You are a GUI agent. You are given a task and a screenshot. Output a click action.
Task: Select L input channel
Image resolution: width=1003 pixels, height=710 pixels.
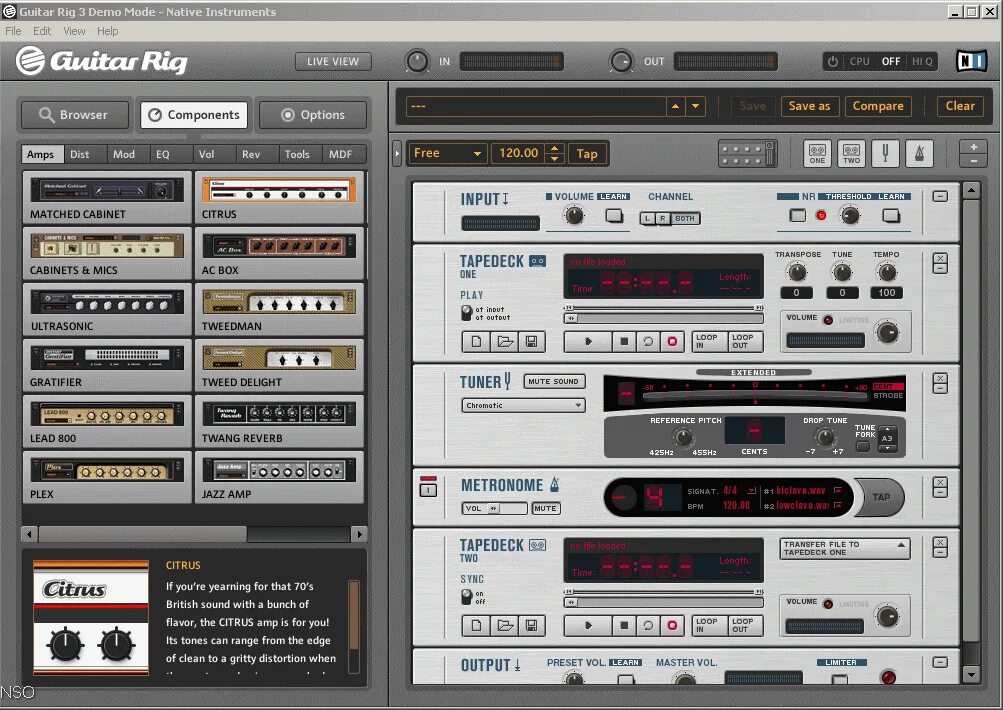(x=647, y=219)
